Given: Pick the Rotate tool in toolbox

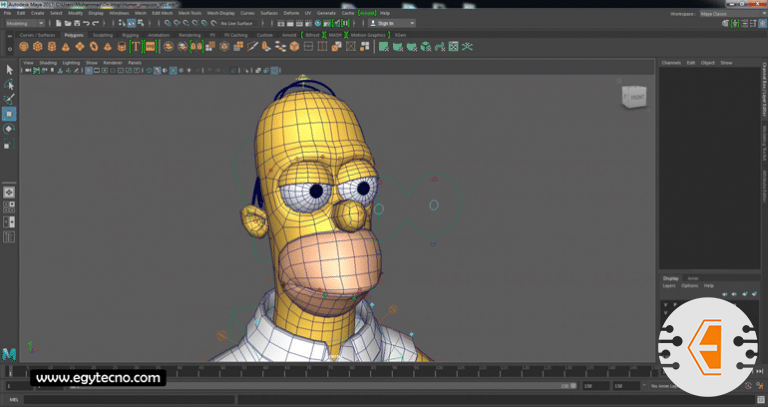Looking at the screenshot, I should click(x=9, y=129).
